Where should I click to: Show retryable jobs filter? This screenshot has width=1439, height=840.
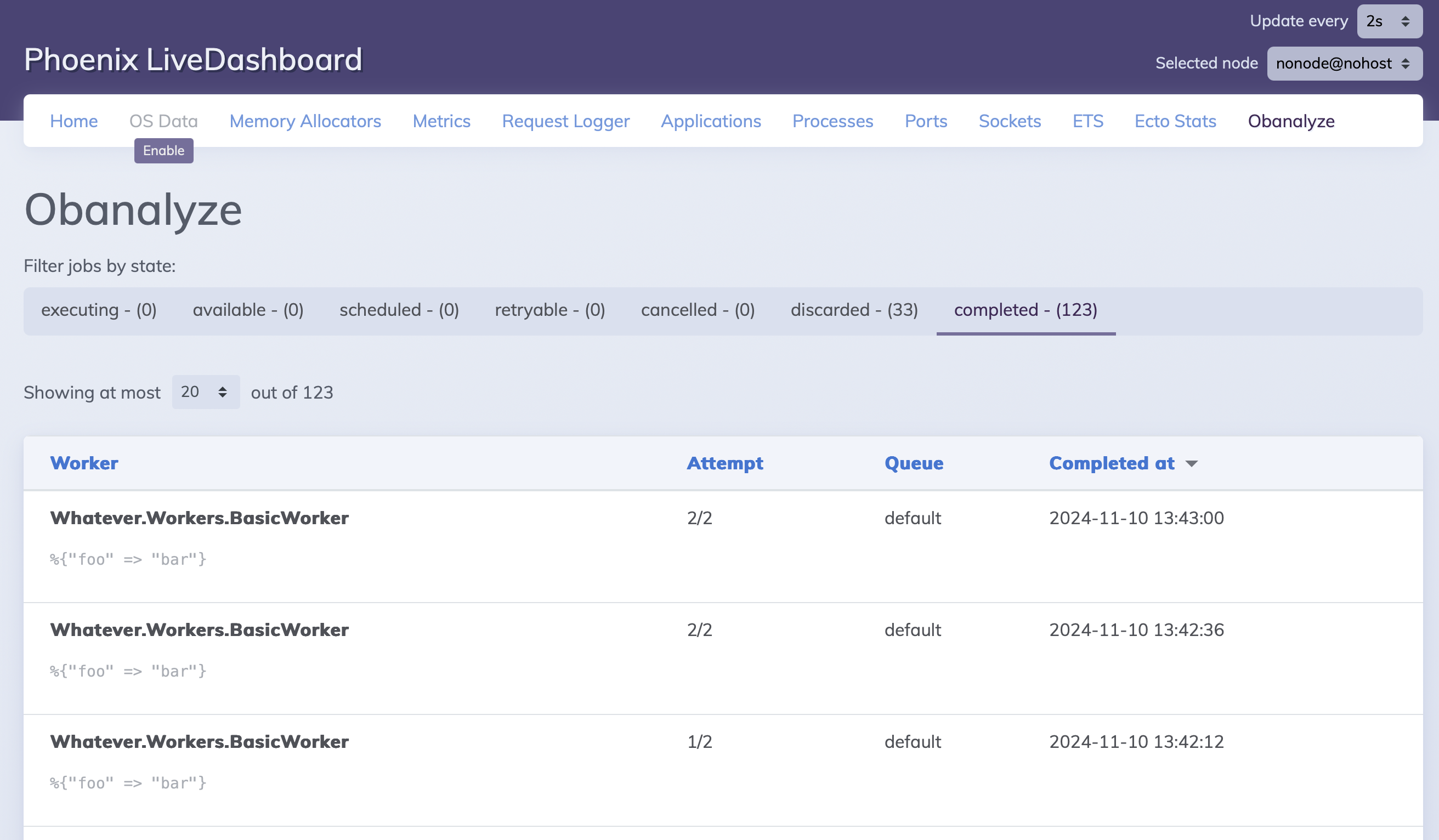point(549,310)
